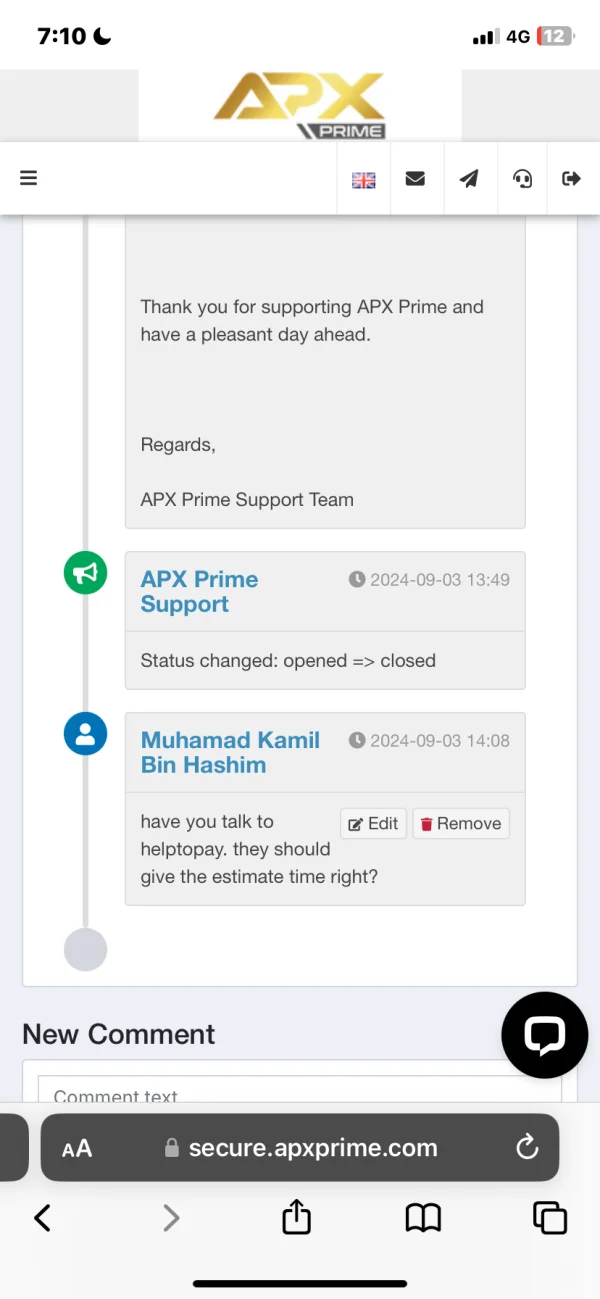Click the logout arrow icon

(572, 179)
